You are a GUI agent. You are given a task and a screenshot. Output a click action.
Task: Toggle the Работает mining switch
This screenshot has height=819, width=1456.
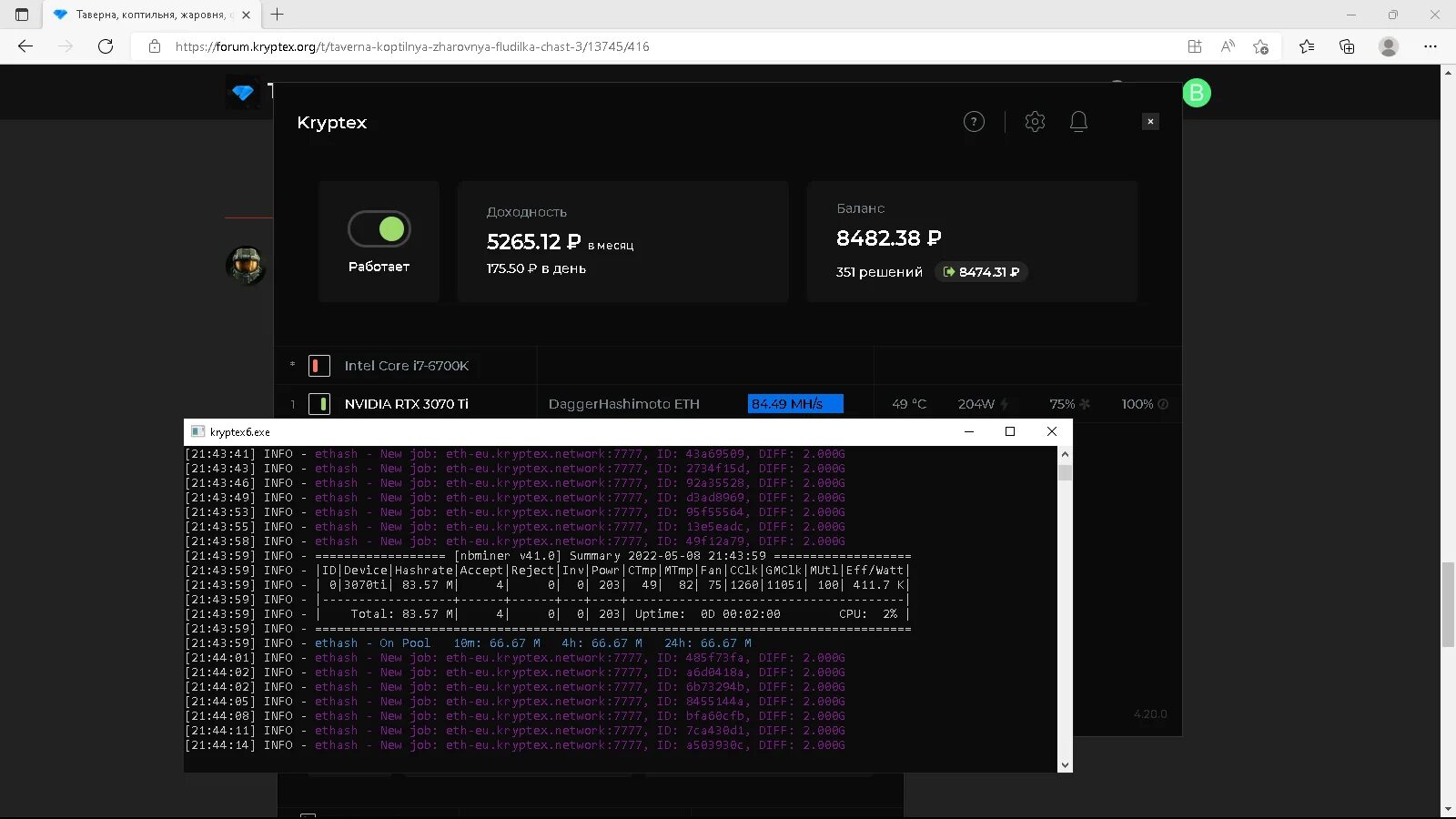click(379, 228)
